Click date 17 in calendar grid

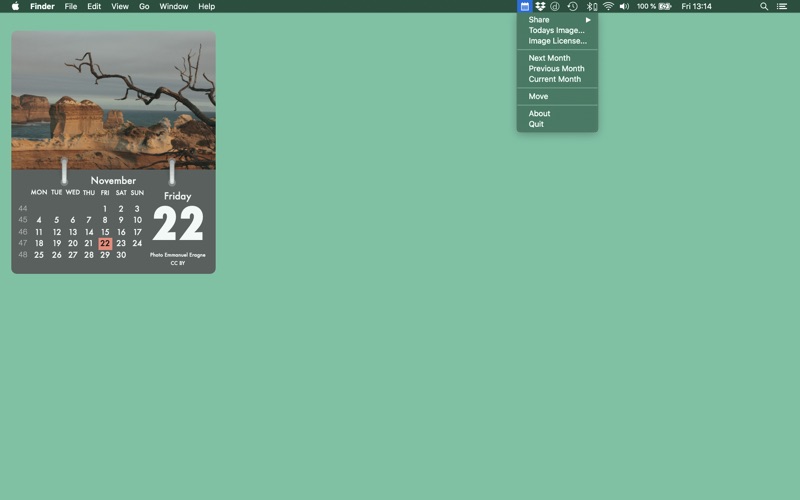click(x=137, y=232)
